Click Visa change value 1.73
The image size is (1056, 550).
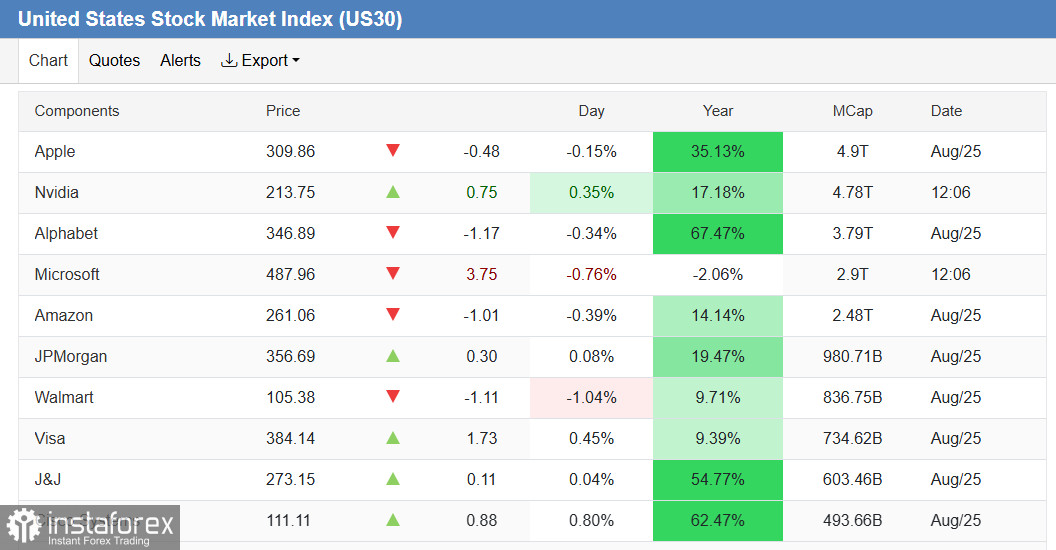click(482, 439)
